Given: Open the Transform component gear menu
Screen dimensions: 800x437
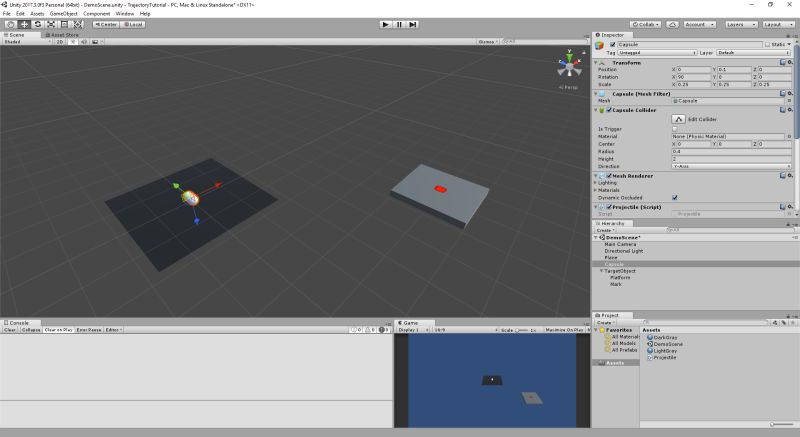Looking at the screenshot, I should (x=790, y=62).
